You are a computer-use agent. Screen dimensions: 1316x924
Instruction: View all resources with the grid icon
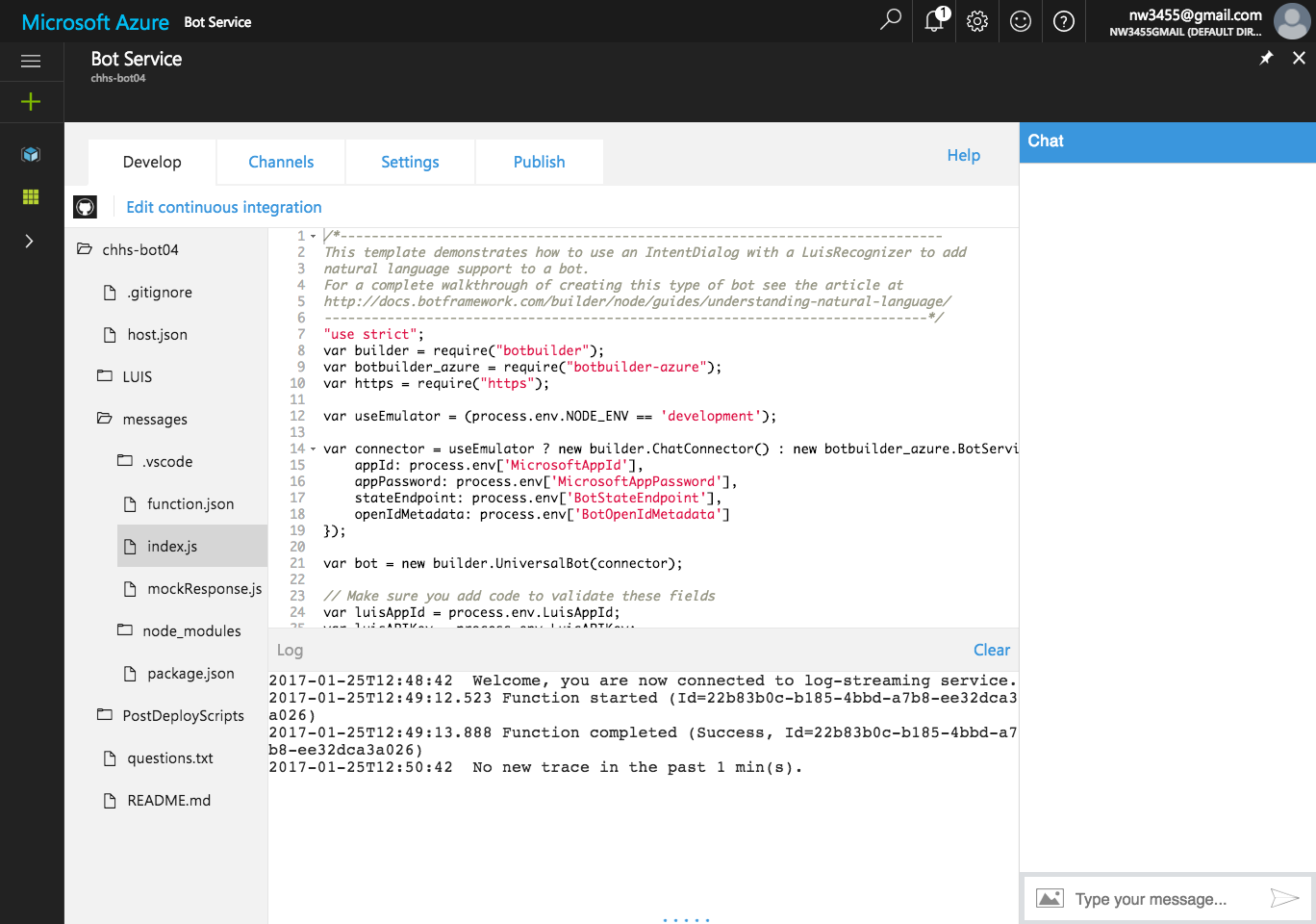pos(30,196)
